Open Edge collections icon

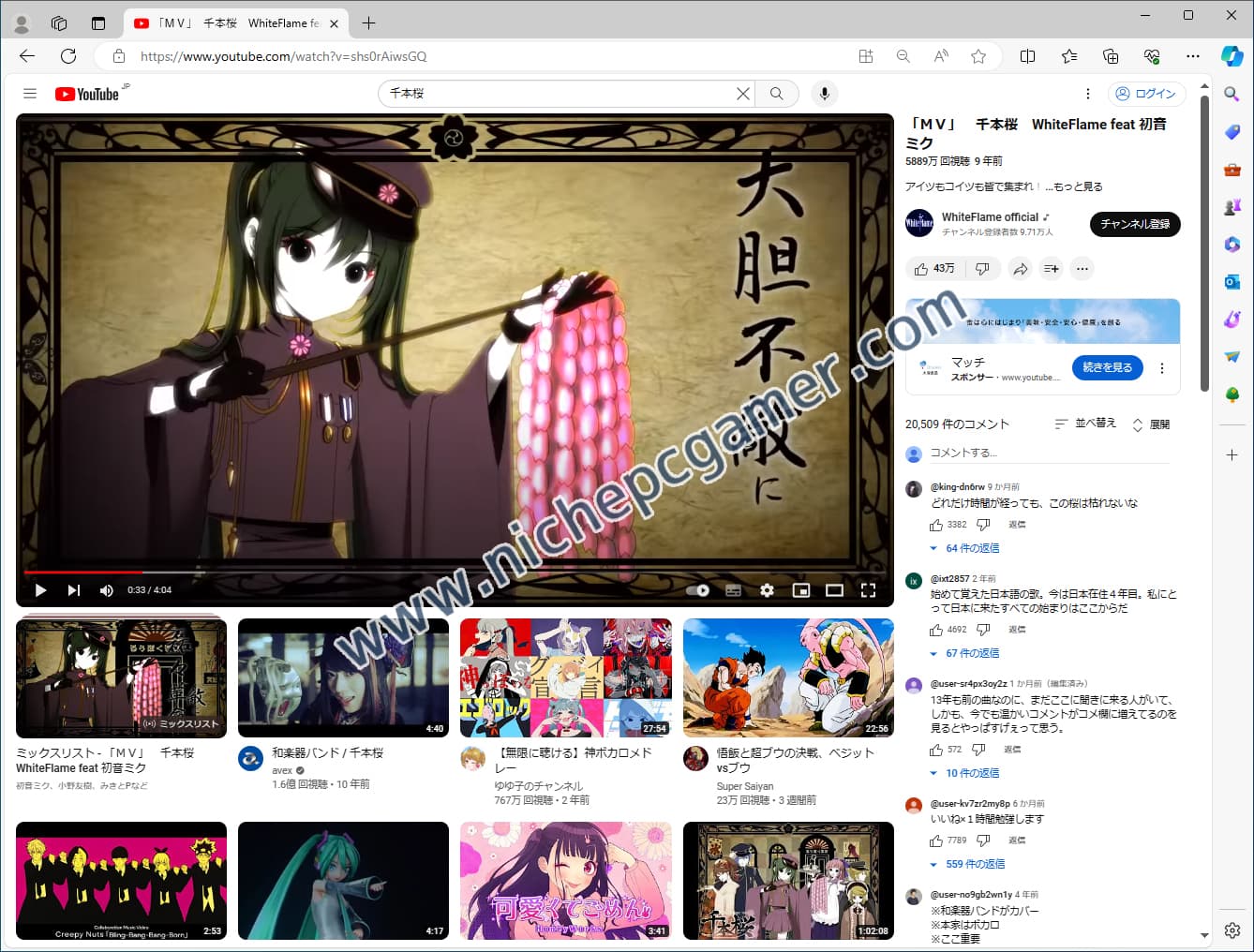[x=1111, y=56]
